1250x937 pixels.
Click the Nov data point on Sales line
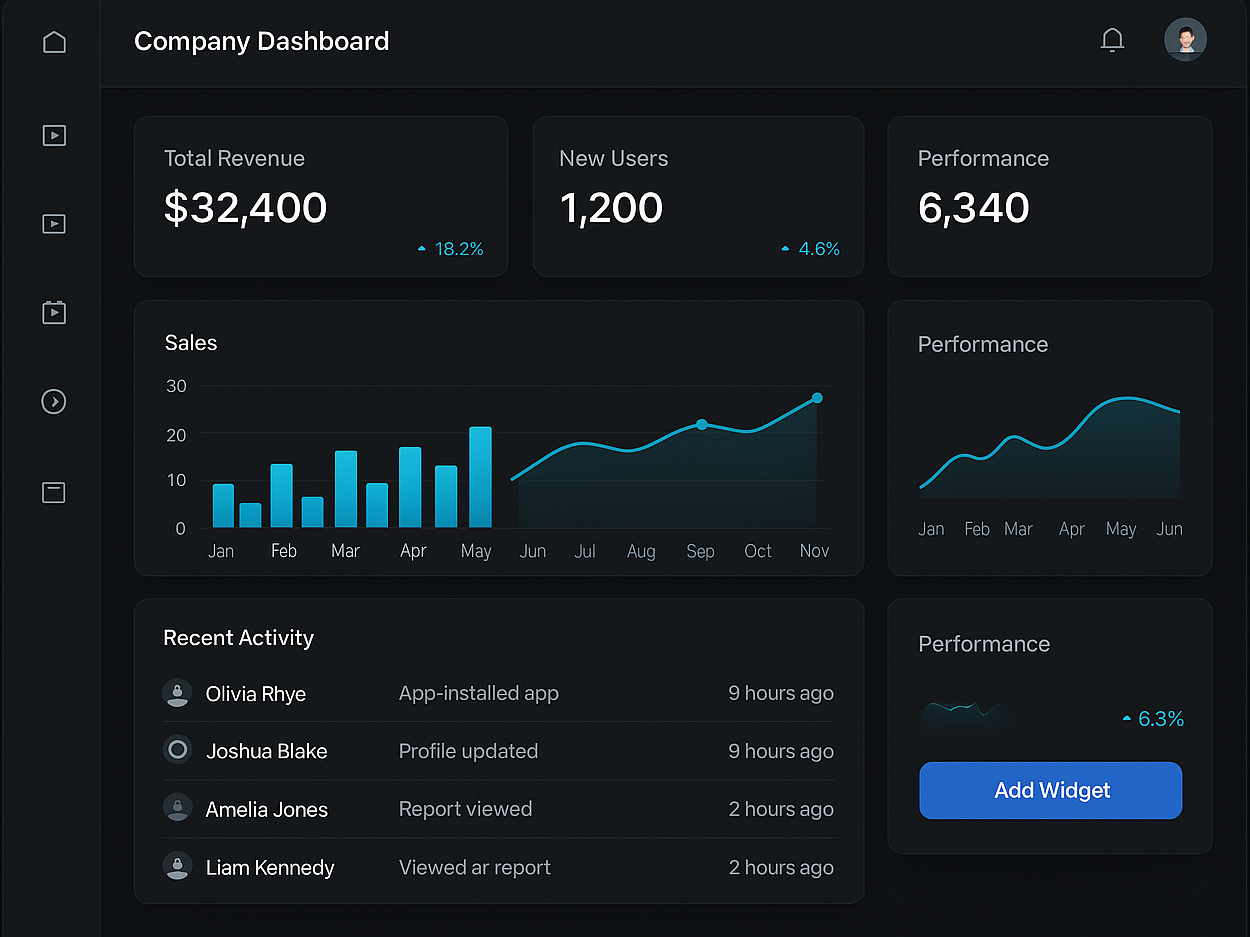(817, 398)
